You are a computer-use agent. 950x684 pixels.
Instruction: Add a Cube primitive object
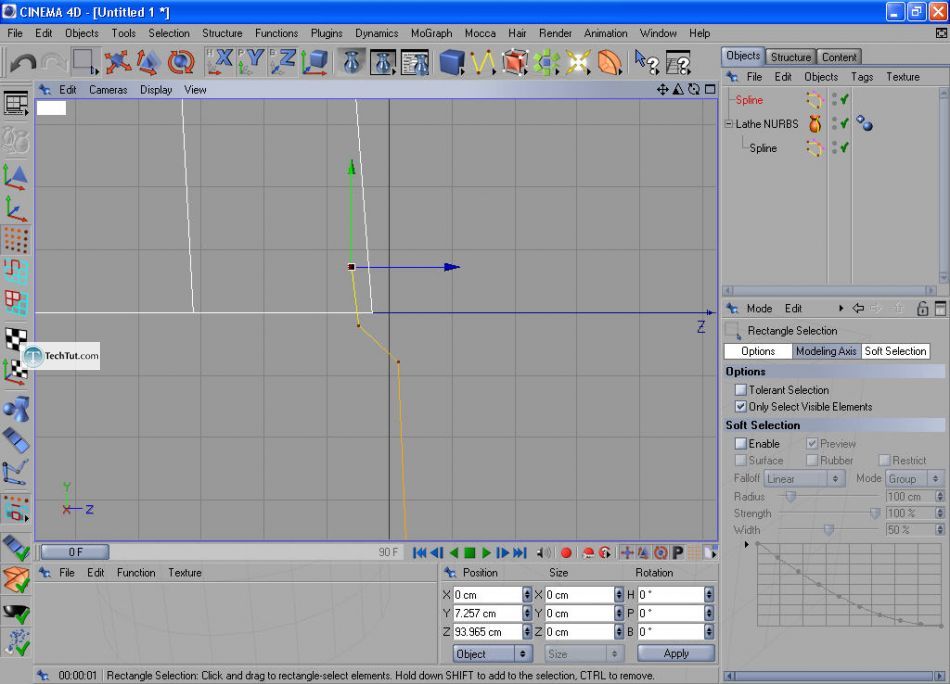(452, 62)
